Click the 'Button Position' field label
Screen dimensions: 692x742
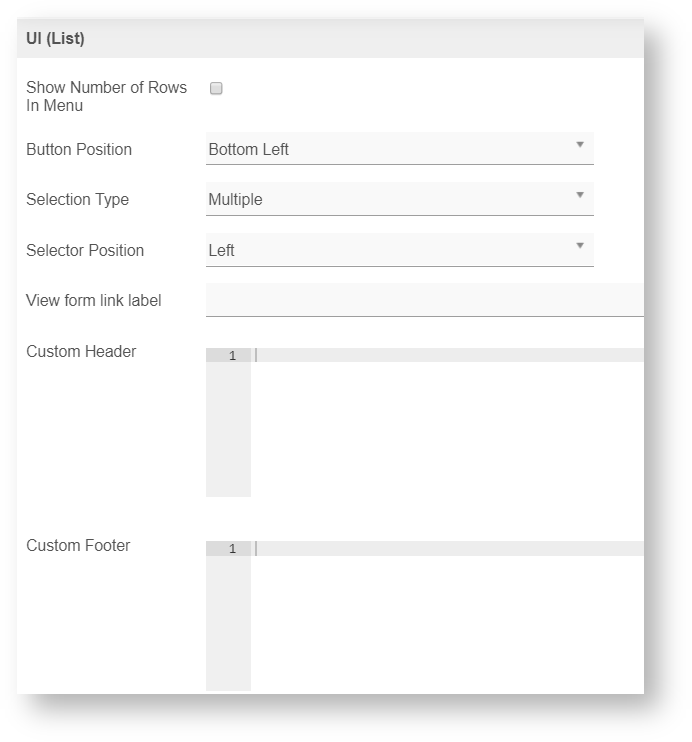pyautogui.click(x=79, y=150)
